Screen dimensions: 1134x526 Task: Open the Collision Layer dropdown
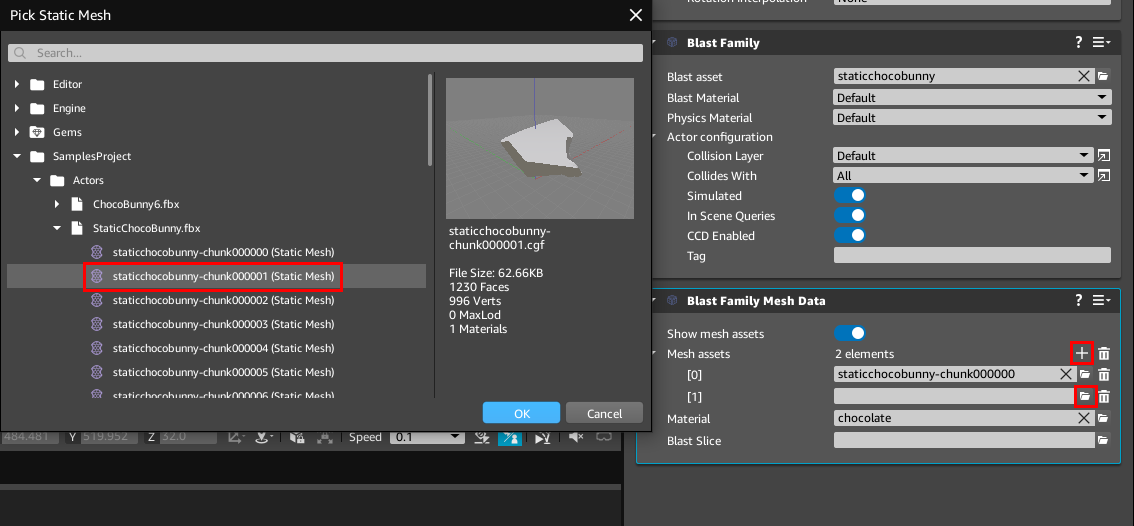963,156
